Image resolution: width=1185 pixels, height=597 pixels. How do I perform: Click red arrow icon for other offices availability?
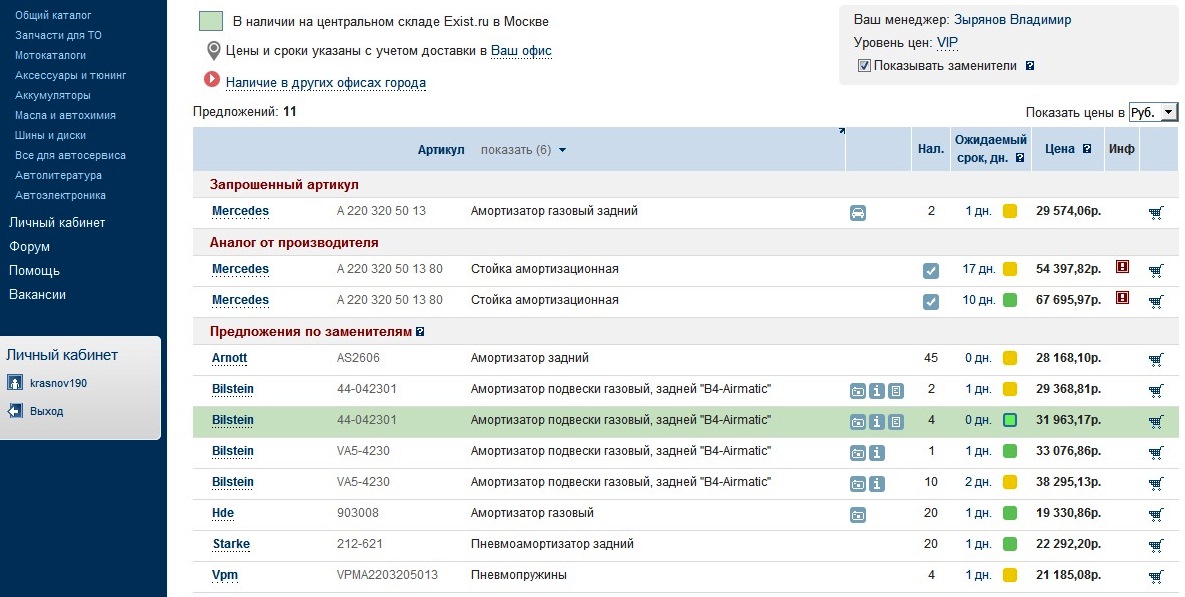pyautogui.click(x=212, y=79)
